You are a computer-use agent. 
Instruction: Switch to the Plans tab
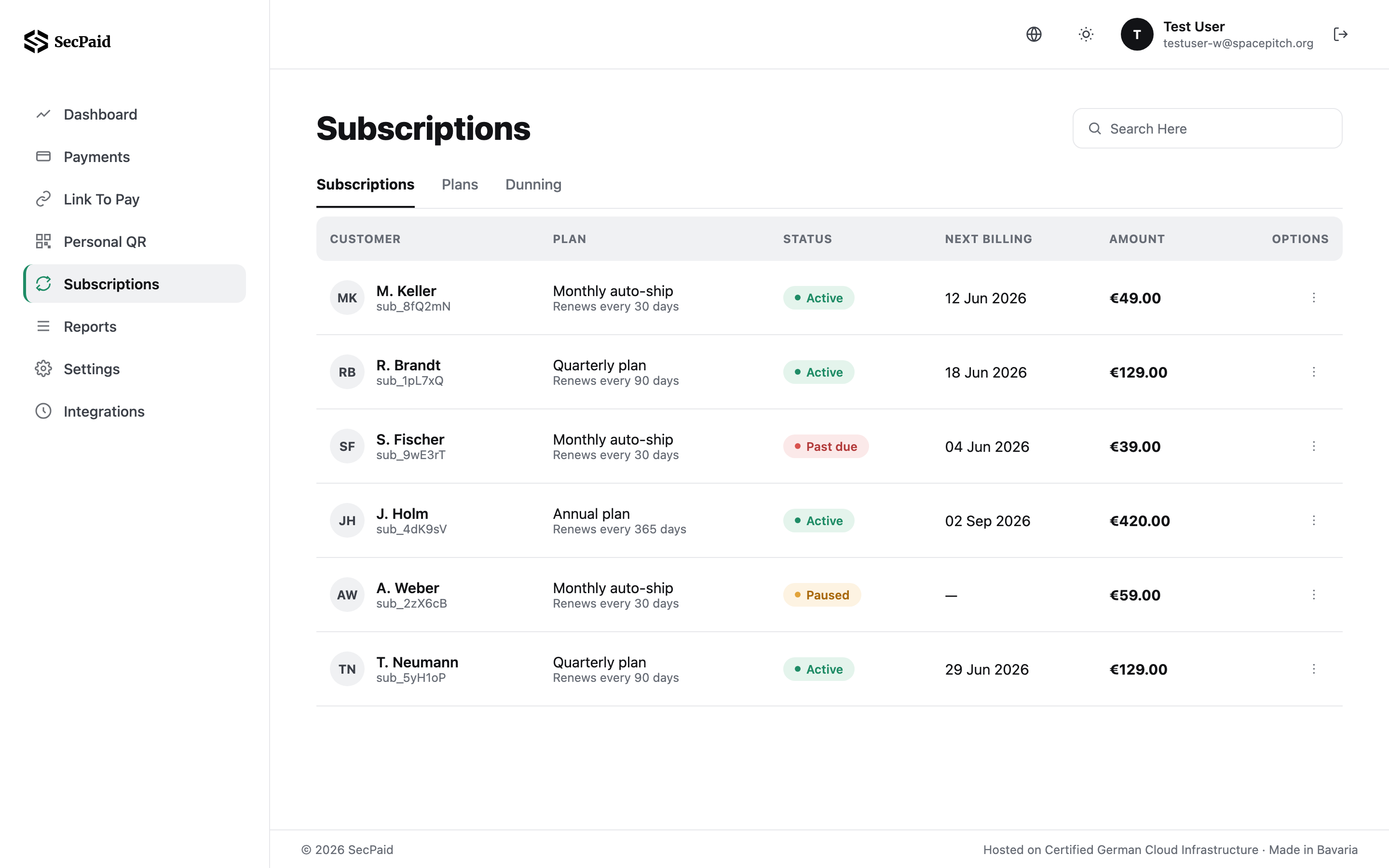[460, 184]
